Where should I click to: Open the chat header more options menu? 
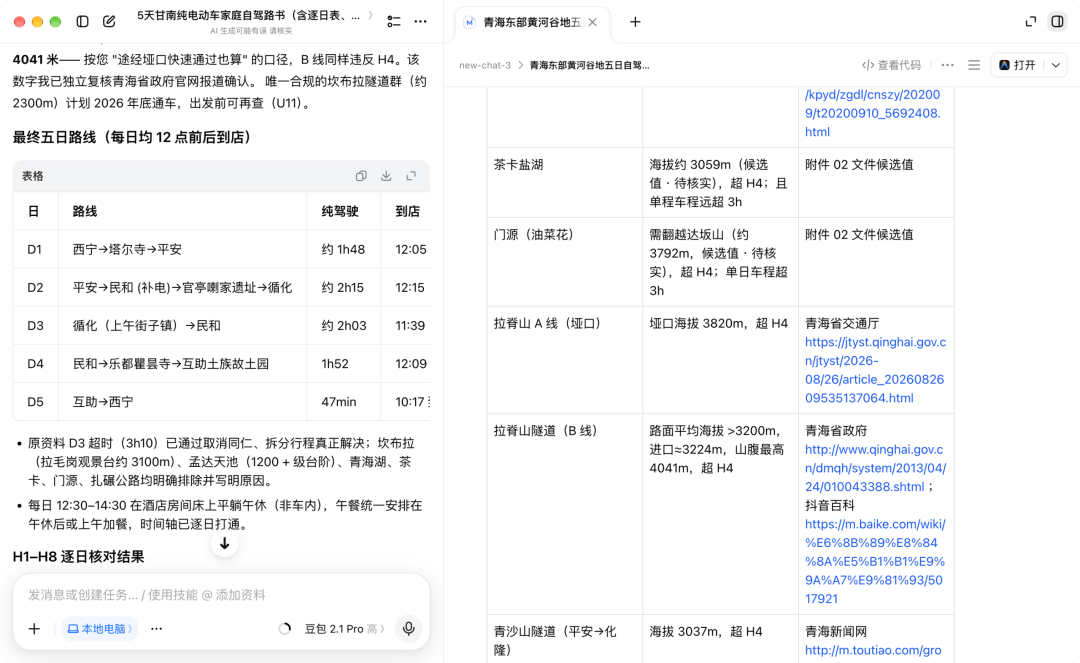[x=420, y=21]
